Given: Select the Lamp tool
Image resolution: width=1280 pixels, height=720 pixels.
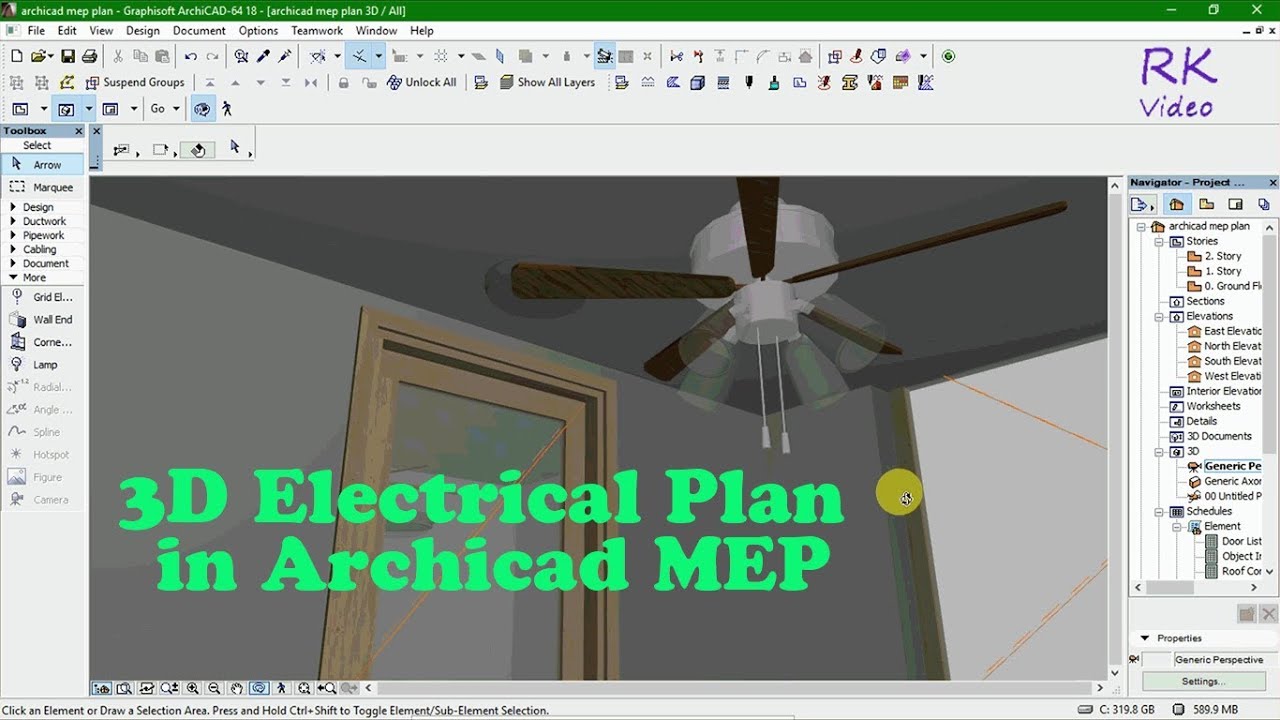Looking at the screenshot, I should (43, 365).
